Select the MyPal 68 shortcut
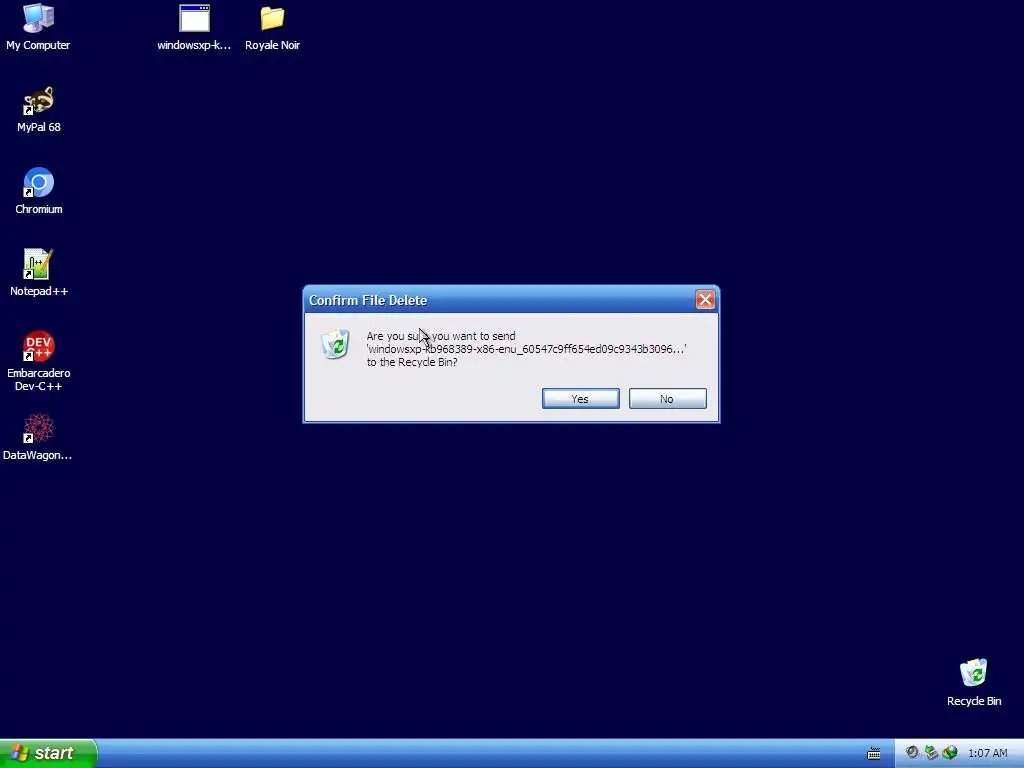 39,110
